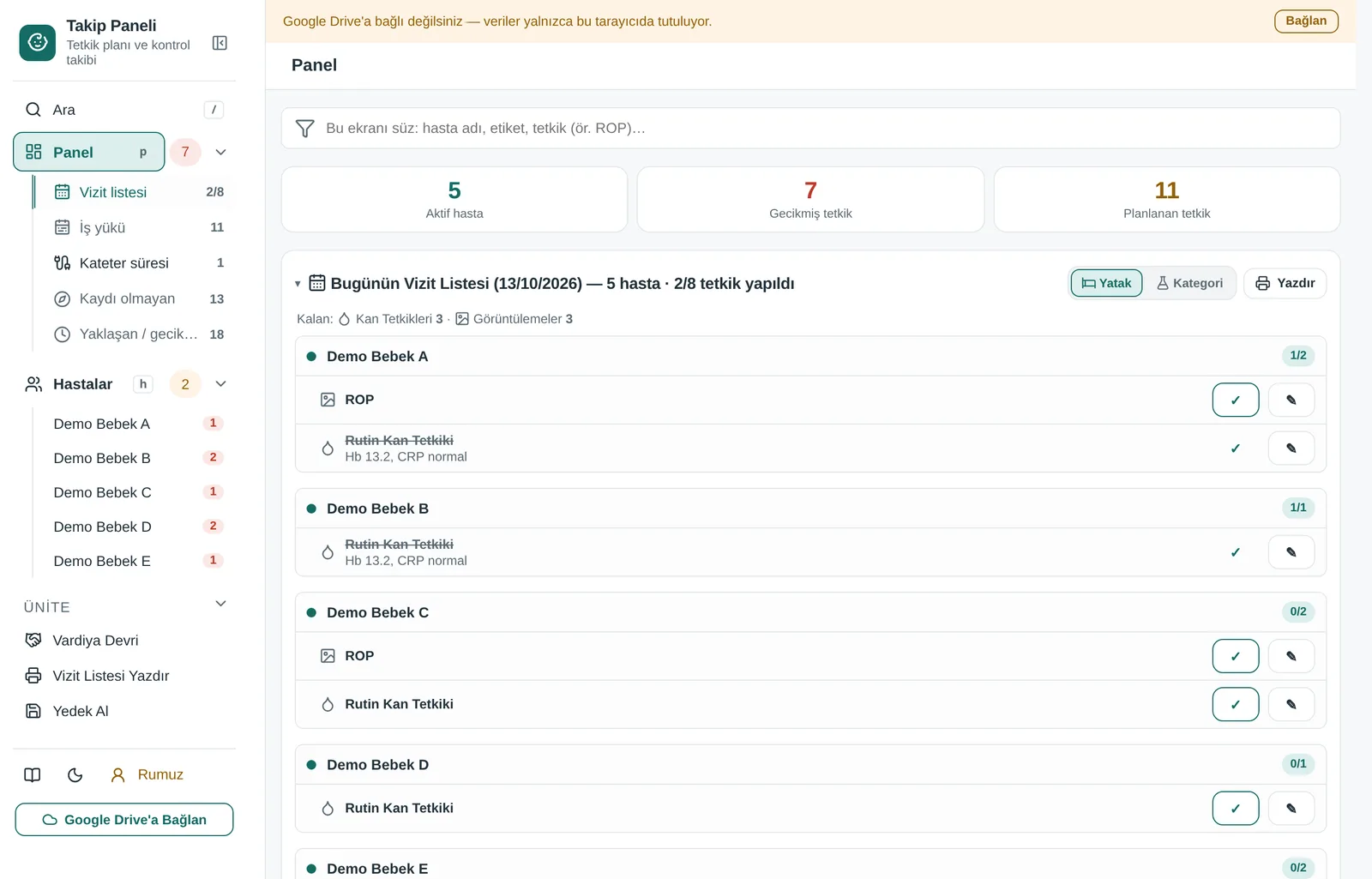Select Demo Bebek D in the Hastalar list

134,527
